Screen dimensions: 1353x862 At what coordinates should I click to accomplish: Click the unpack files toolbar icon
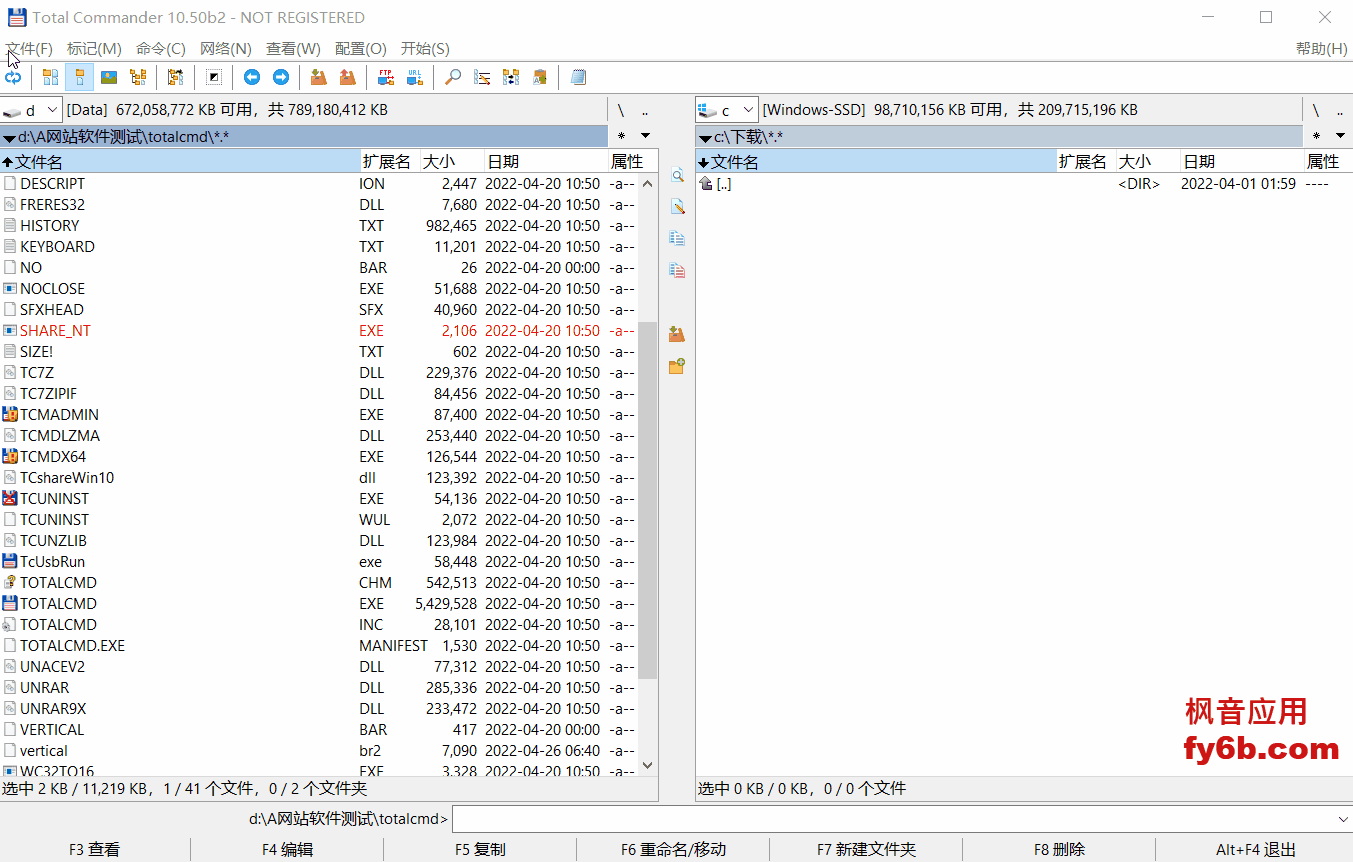coord(348,77)
